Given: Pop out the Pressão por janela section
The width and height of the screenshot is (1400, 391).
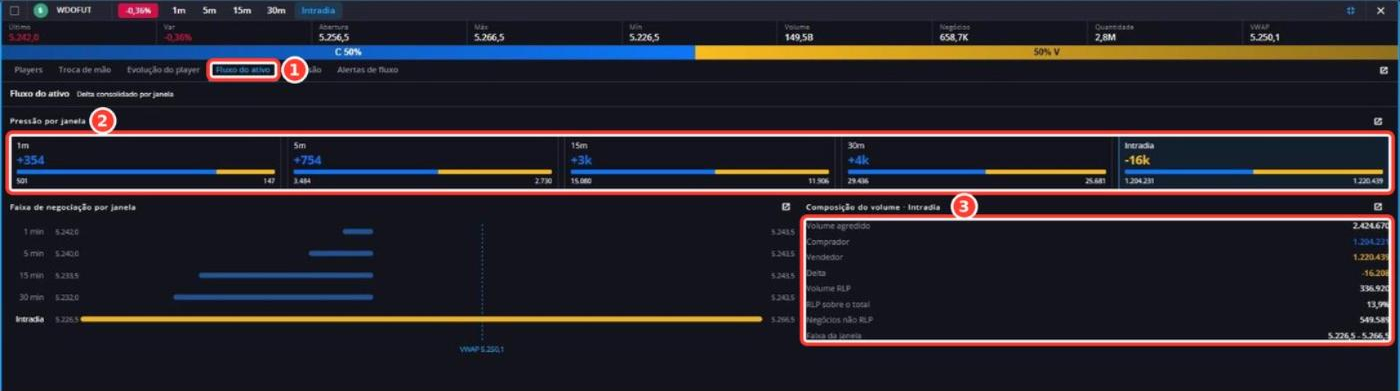Looking at the screenshot, I should [x=1378, y=121].
